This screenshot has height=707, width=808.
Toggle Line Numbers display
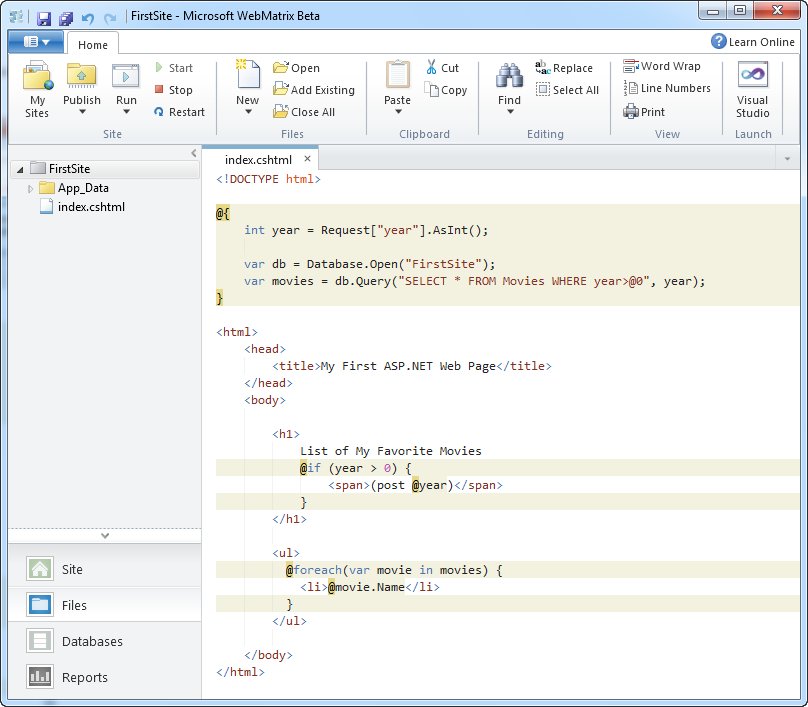(x=667, y=88)
